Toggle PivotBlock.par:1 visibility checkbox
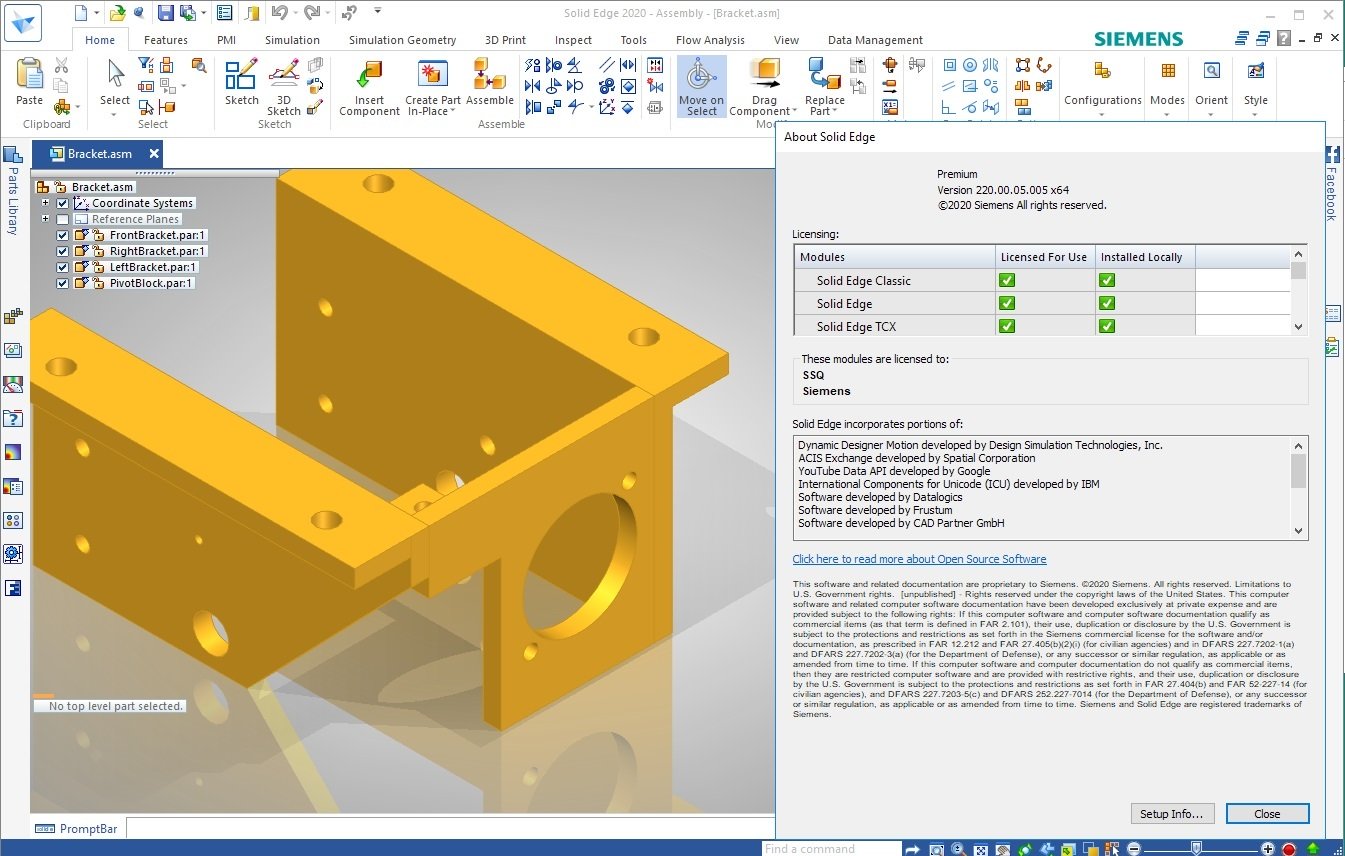 tap(63, 283)
